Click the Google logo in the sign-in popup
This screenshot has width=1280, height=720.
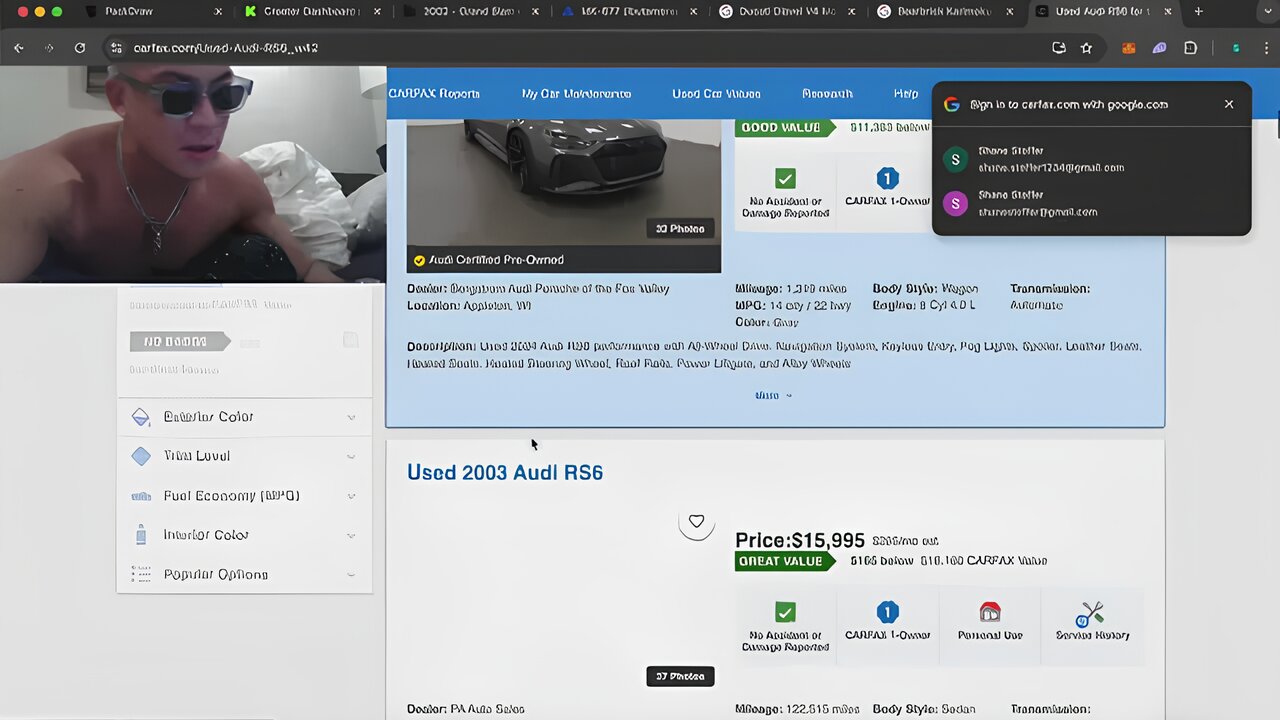pyautogui.click(x=952, y=104)
